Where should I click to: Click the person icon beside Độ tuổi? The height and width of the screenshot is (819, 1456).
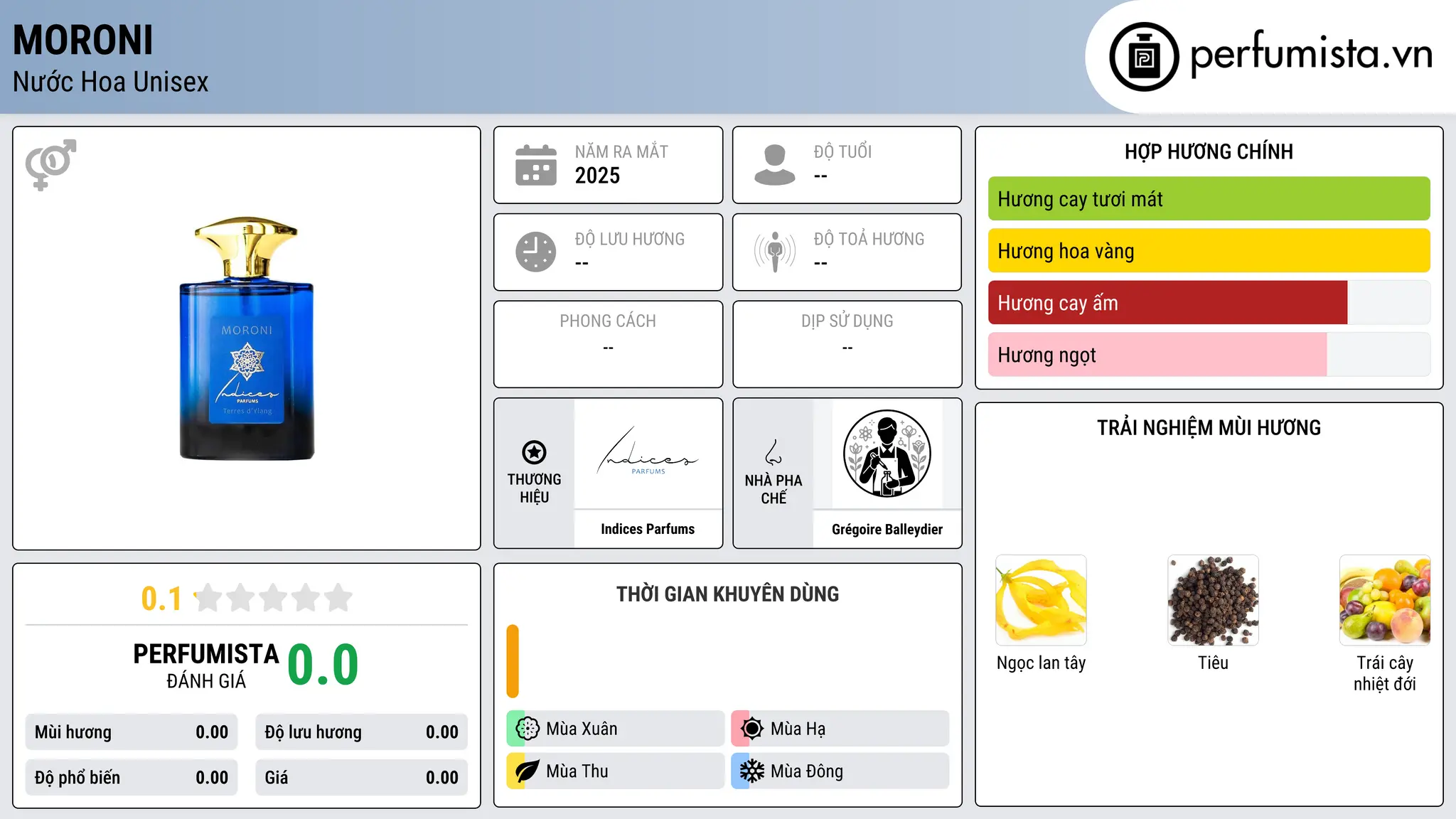pos(775,165)
